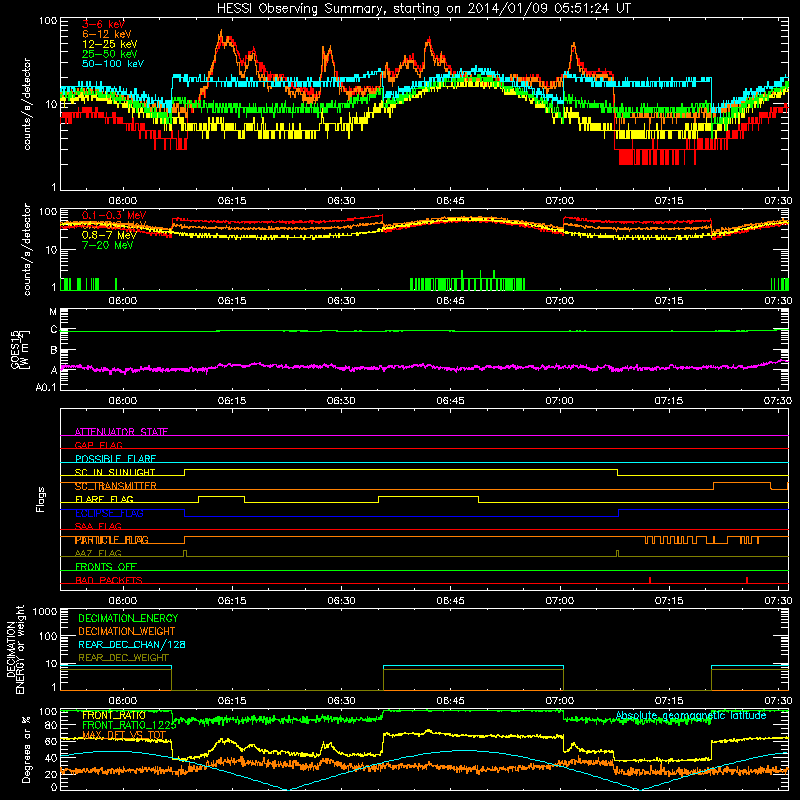This screenshot has width=800, height=800.
Task: Click the 25-50 keV legend entry
Action: [109, 54]
